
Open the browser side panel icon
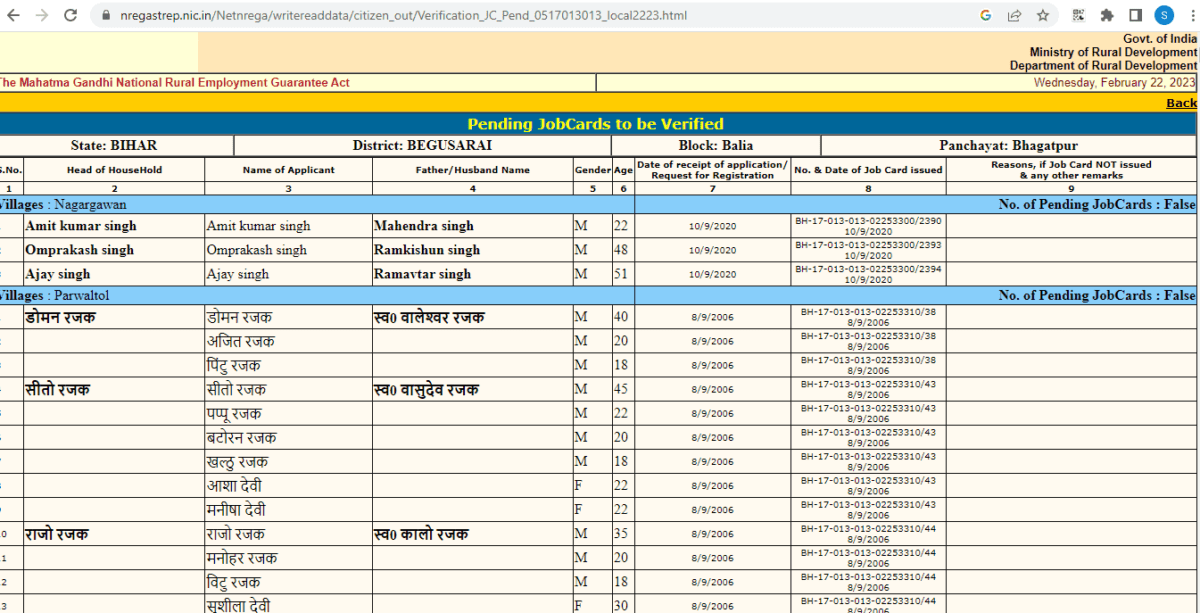1133,16
